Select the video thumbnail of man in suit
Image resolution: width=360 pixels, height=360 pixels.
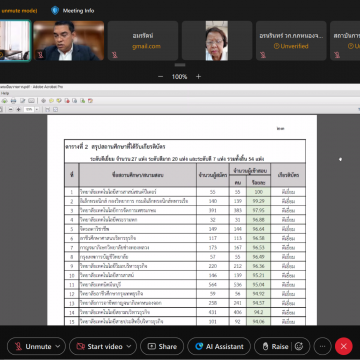pyautogui.click(x=69, y=41)
